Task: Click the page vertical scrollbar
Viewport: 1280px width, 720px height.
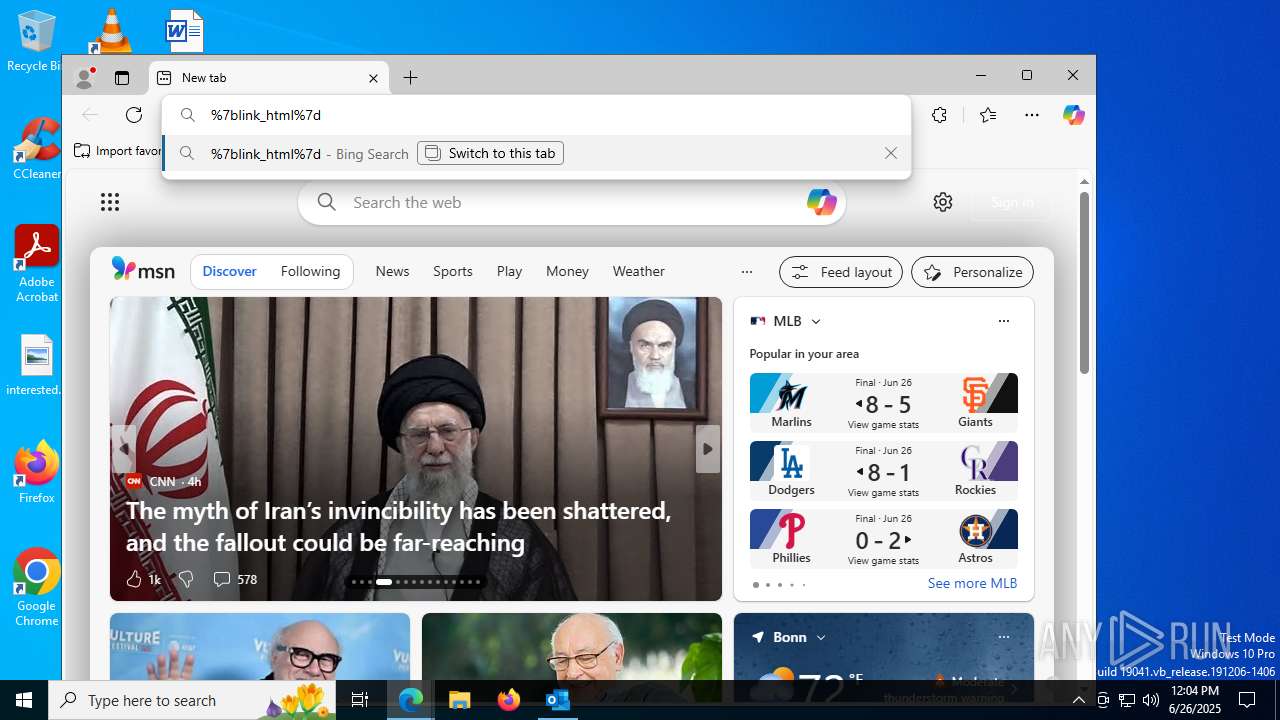Action: [1084, 283]
